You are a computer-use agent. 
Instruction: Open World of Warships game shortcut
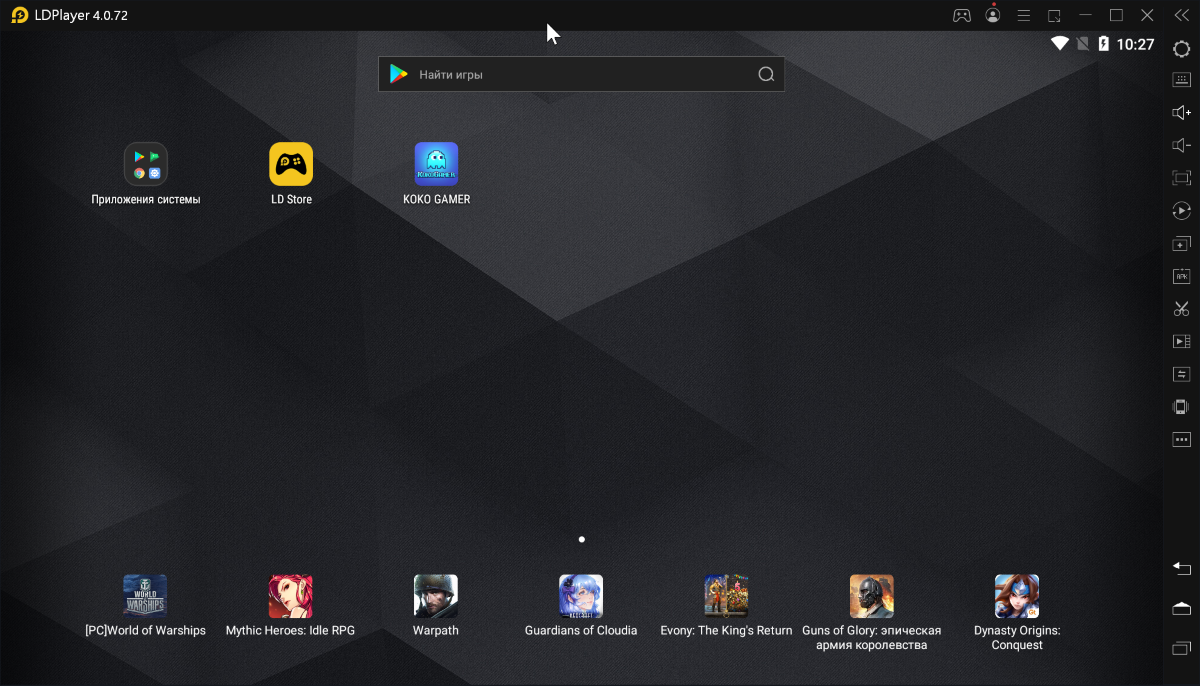(x=145, y=606)
